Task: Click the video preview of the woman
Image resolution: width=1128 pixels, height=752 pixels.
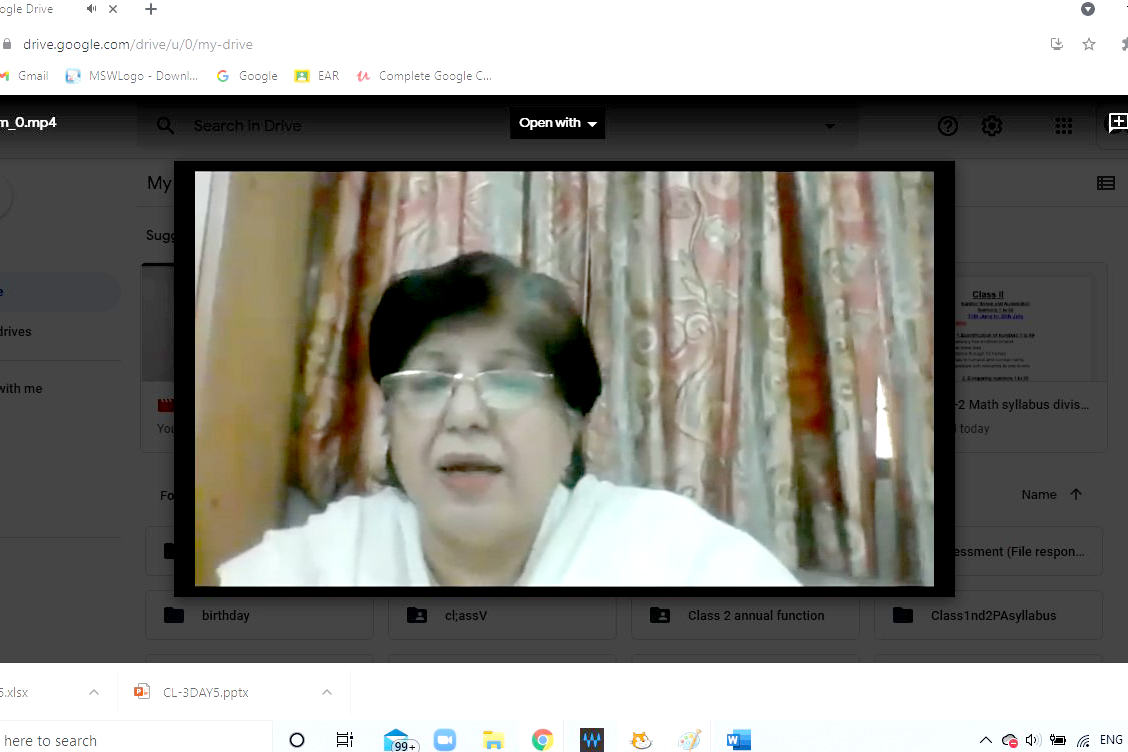Action: coord(564,378)
